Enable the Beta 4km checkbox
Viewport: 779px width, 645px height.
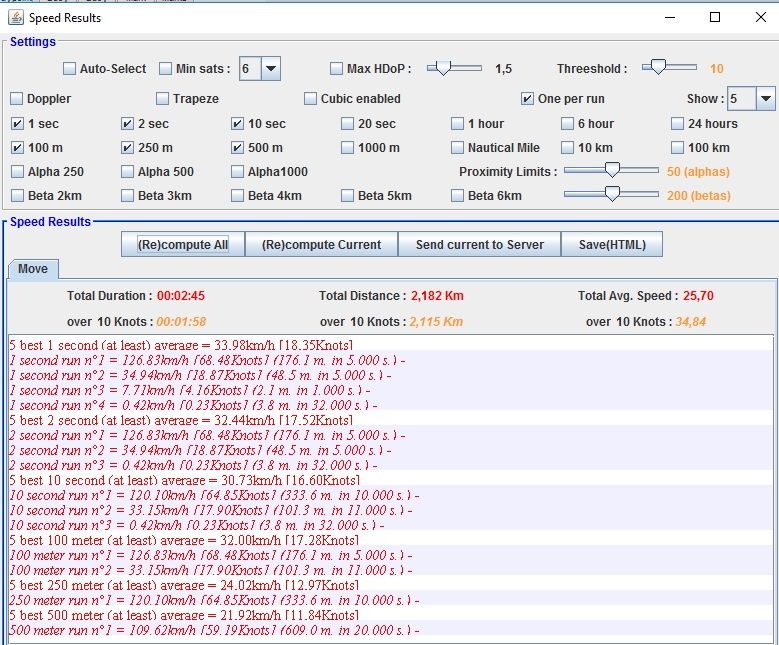(x=237, y=195)
